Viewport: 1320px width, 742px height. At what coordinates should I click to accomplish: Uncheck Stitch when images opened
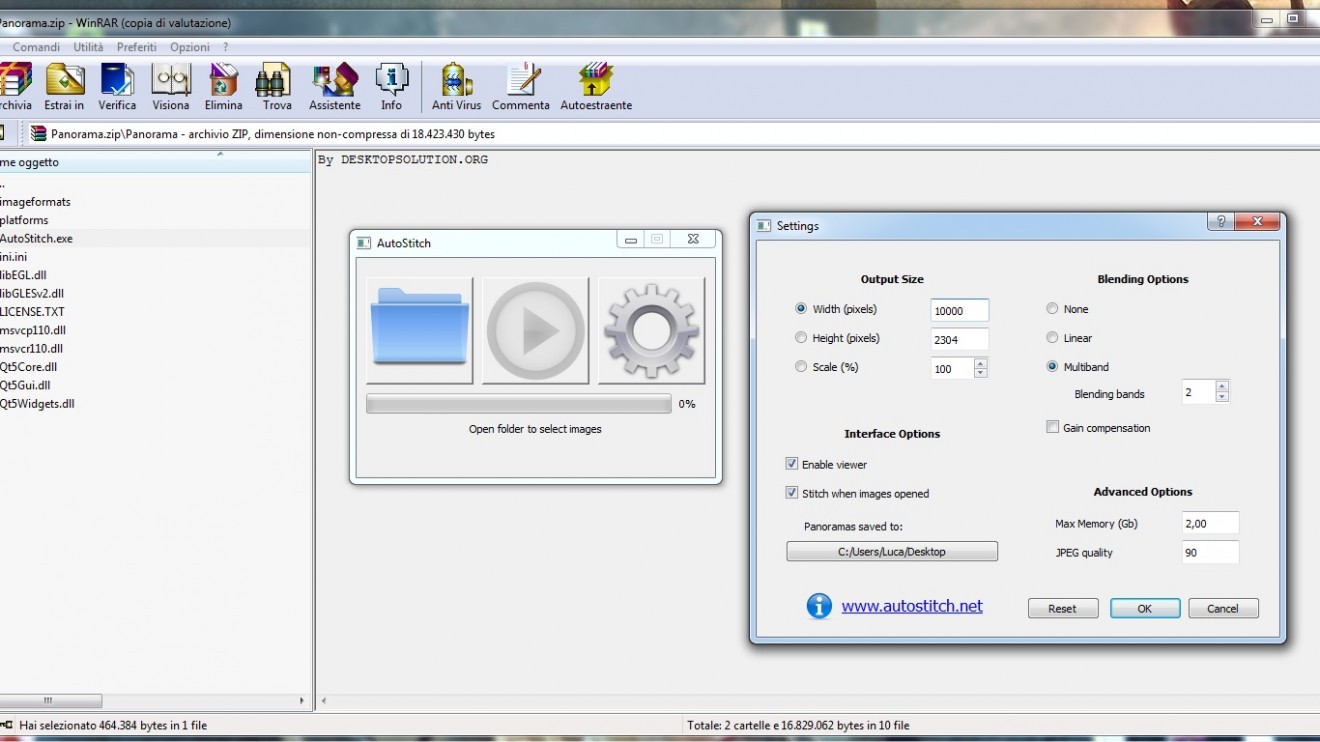(x=792, y=493)
